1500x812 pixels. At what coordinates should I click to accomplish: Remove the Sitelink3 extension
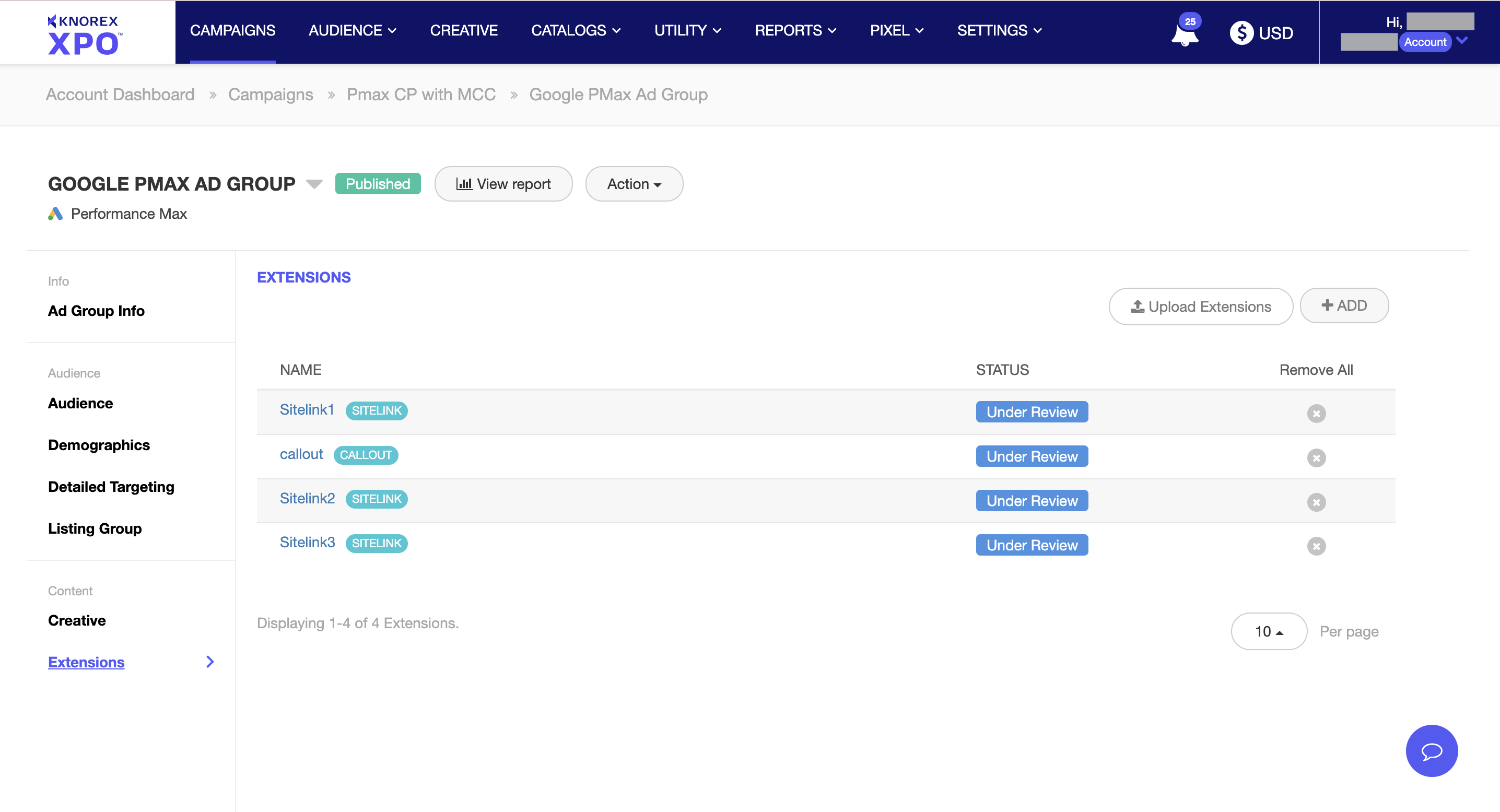[1316, 546]
